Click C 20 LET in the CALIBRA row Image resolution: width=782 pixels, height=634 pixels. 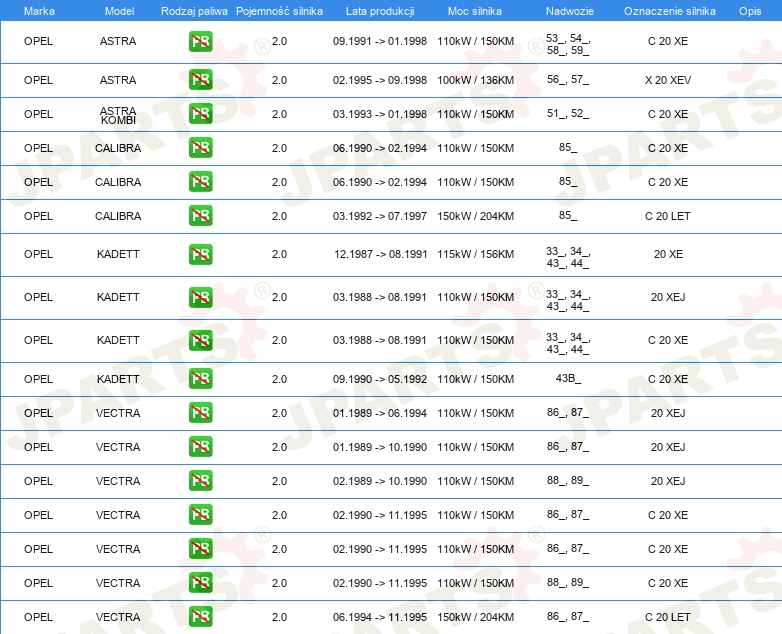pyautogui.click(x=668, y=216)
